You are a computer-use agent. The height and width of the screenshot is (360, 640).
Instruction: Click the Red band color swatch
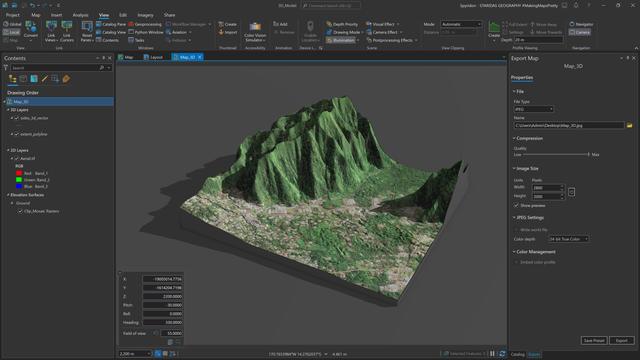pos(19,173)
